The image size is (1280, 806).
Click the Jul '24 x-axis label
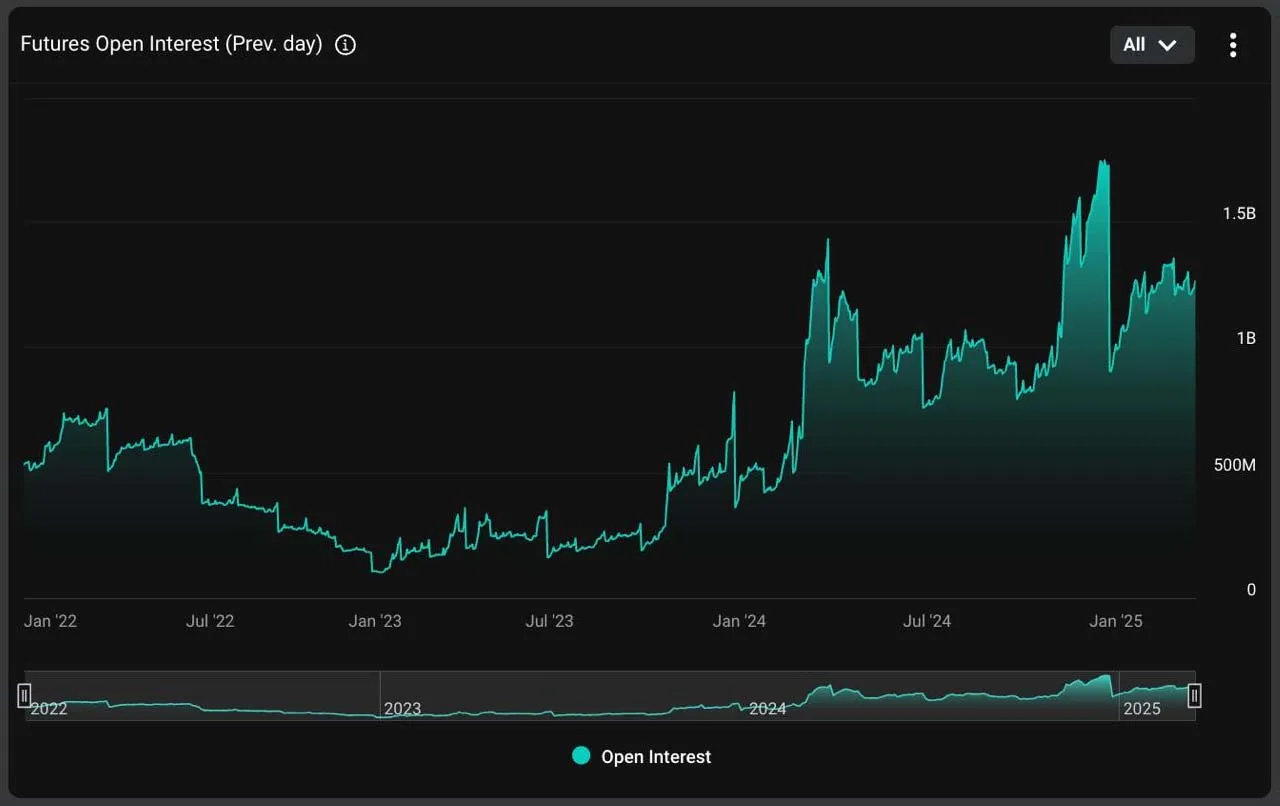point(927,621)
